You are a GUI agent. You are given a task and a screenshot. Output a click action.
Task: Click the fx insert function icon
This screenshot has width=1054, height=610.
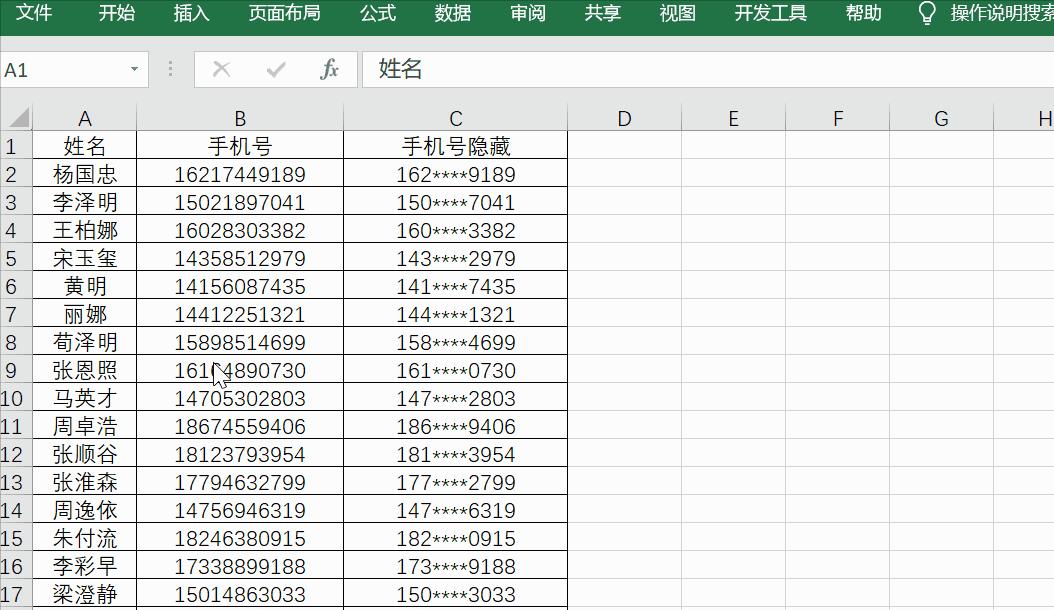(330, 70)
